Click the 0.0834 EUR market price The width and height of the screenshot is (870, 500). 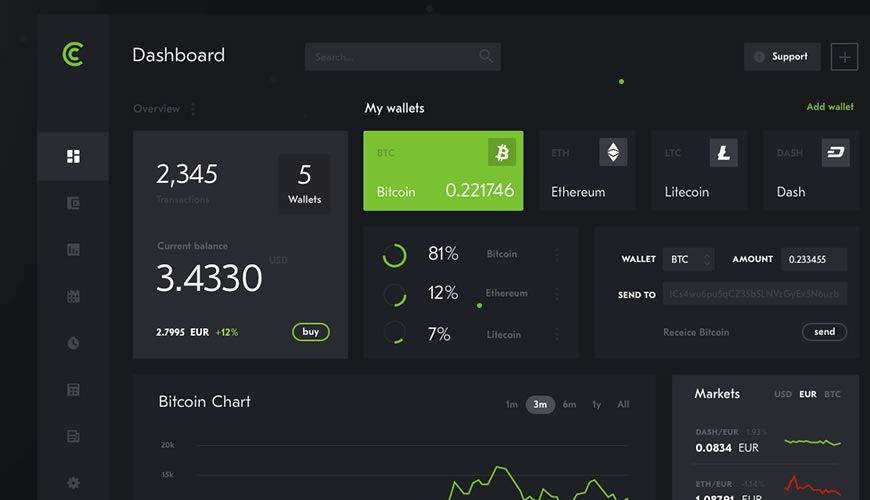(727, 448)
